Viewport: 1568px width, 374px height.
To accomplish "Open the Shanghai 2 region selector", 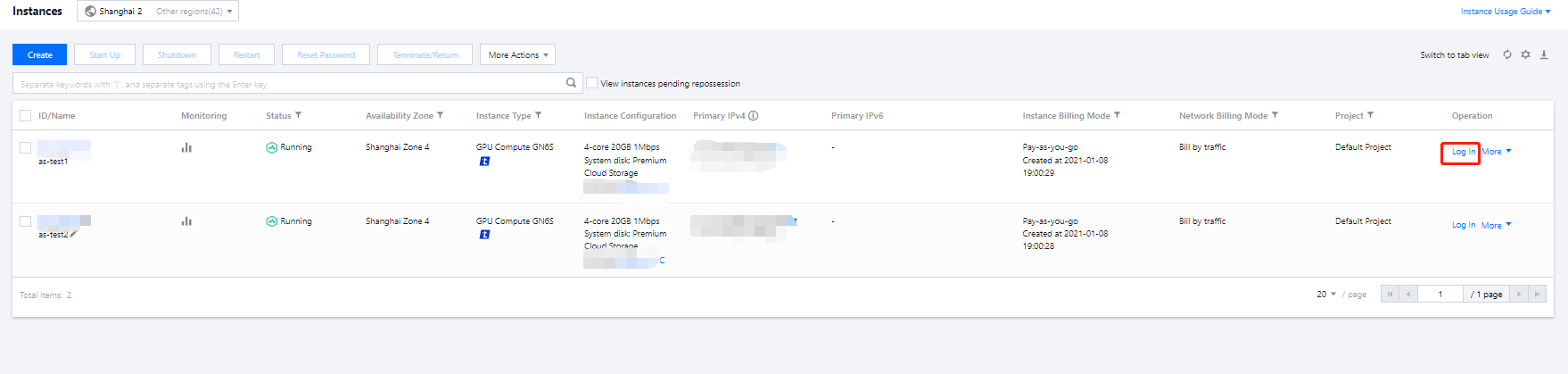I will pyautogui.click(x=158, y=11).
